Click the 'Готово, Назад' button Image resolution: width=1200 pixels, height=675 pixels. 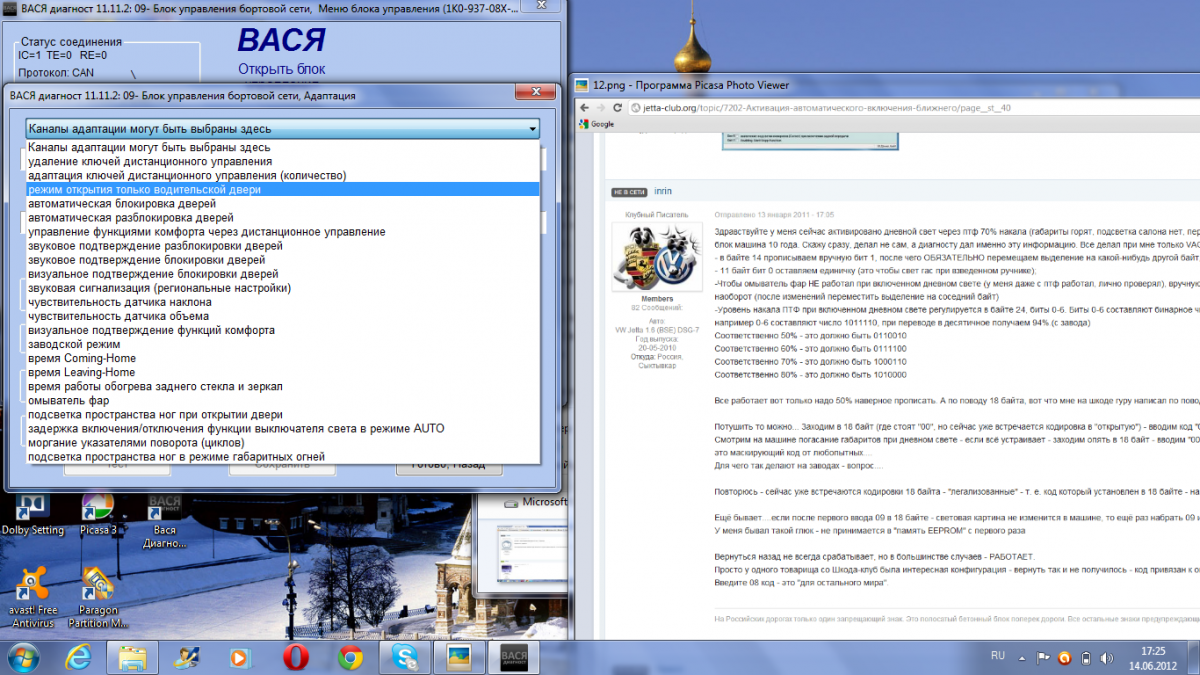448,466
